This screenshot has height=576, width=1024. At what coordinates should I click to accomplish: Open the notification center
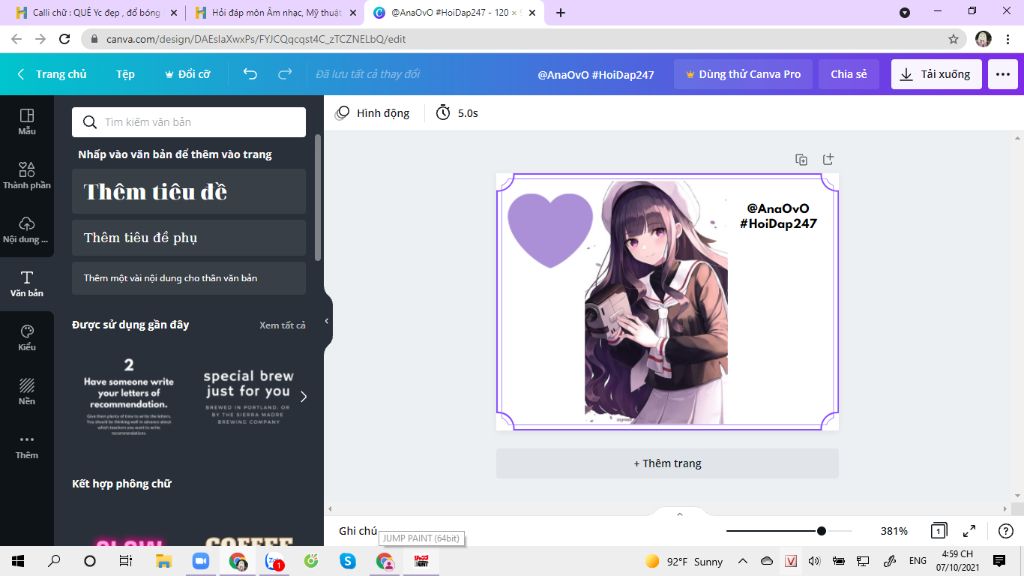click(x=999, y=561)
